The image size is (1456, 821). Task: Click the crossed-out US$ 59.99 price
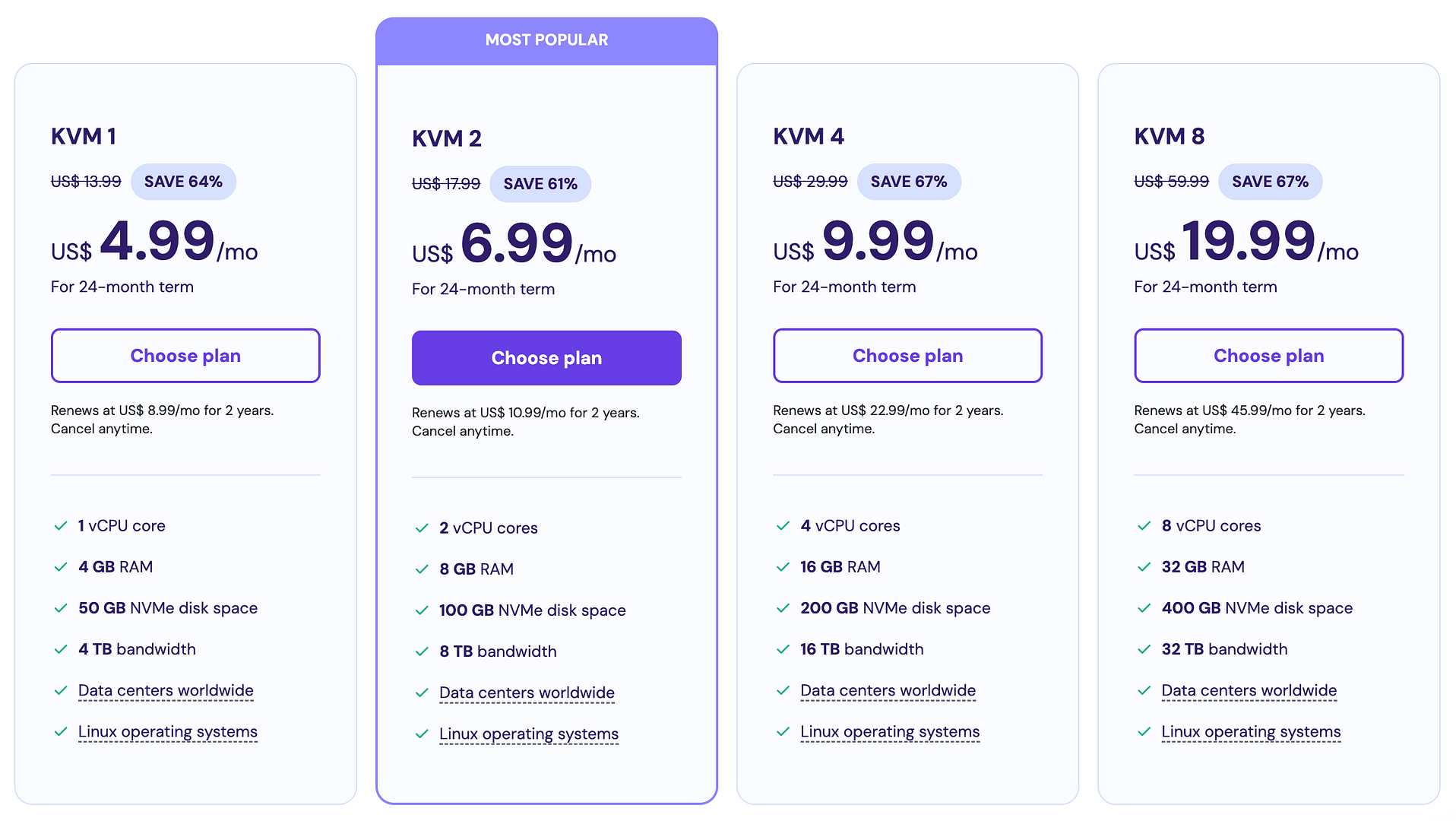[1171, 182]
